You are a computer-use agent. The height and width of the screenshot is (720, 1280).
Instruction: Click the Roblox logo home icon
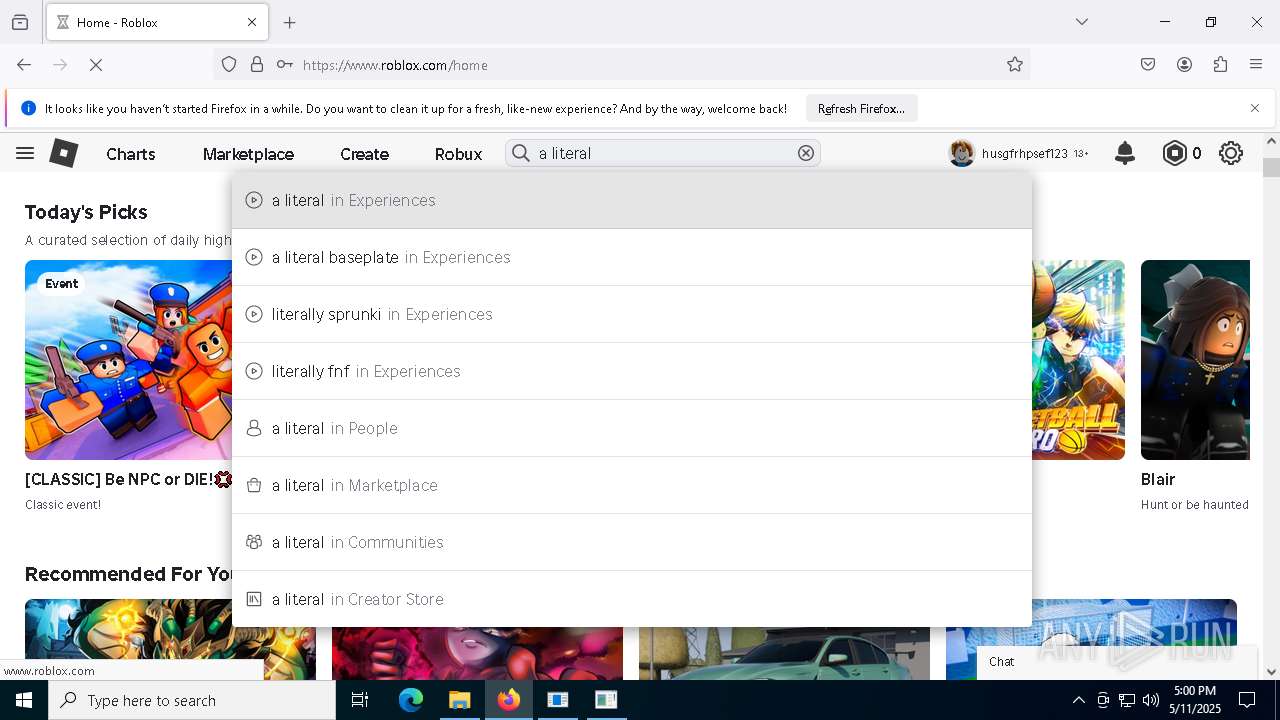point(64,153)
